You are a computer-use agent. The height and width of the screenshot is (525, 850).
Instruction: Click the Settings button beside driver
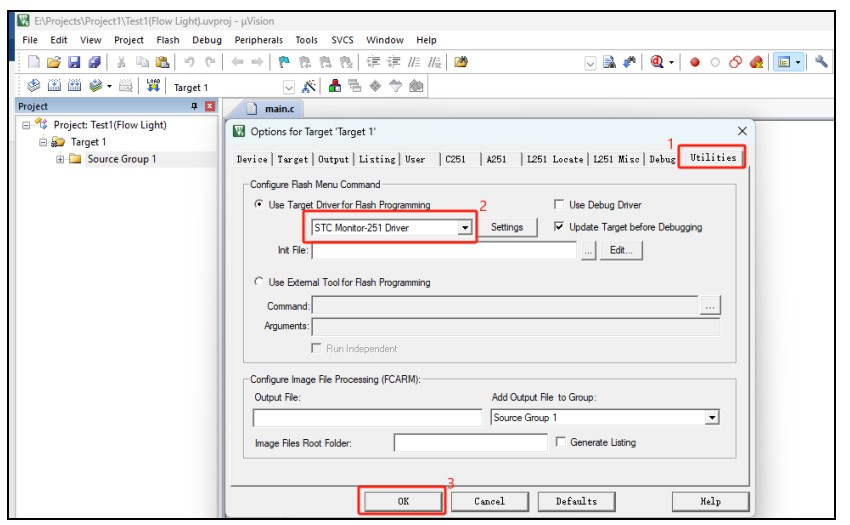(x=507, y=227)
